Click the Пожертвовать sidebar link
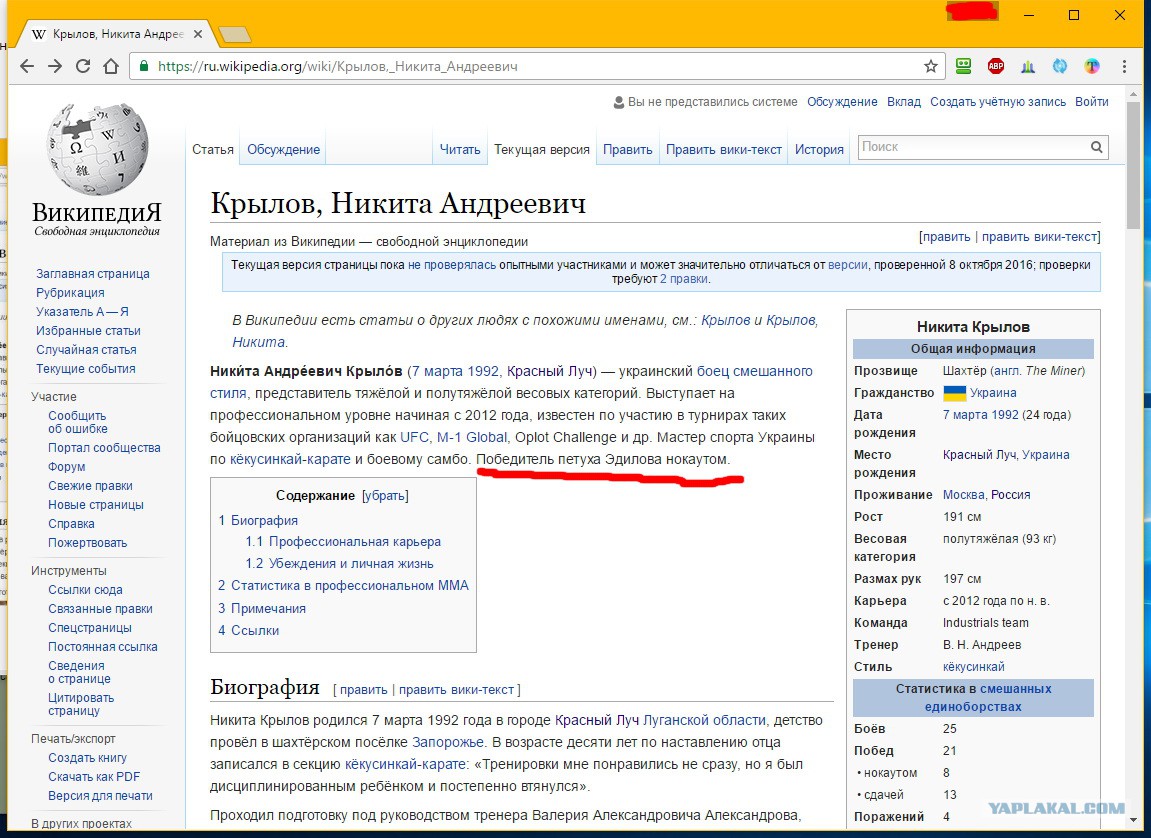Image resolution: width=1151 pixels, height=838 pixels. click(87, 543)
